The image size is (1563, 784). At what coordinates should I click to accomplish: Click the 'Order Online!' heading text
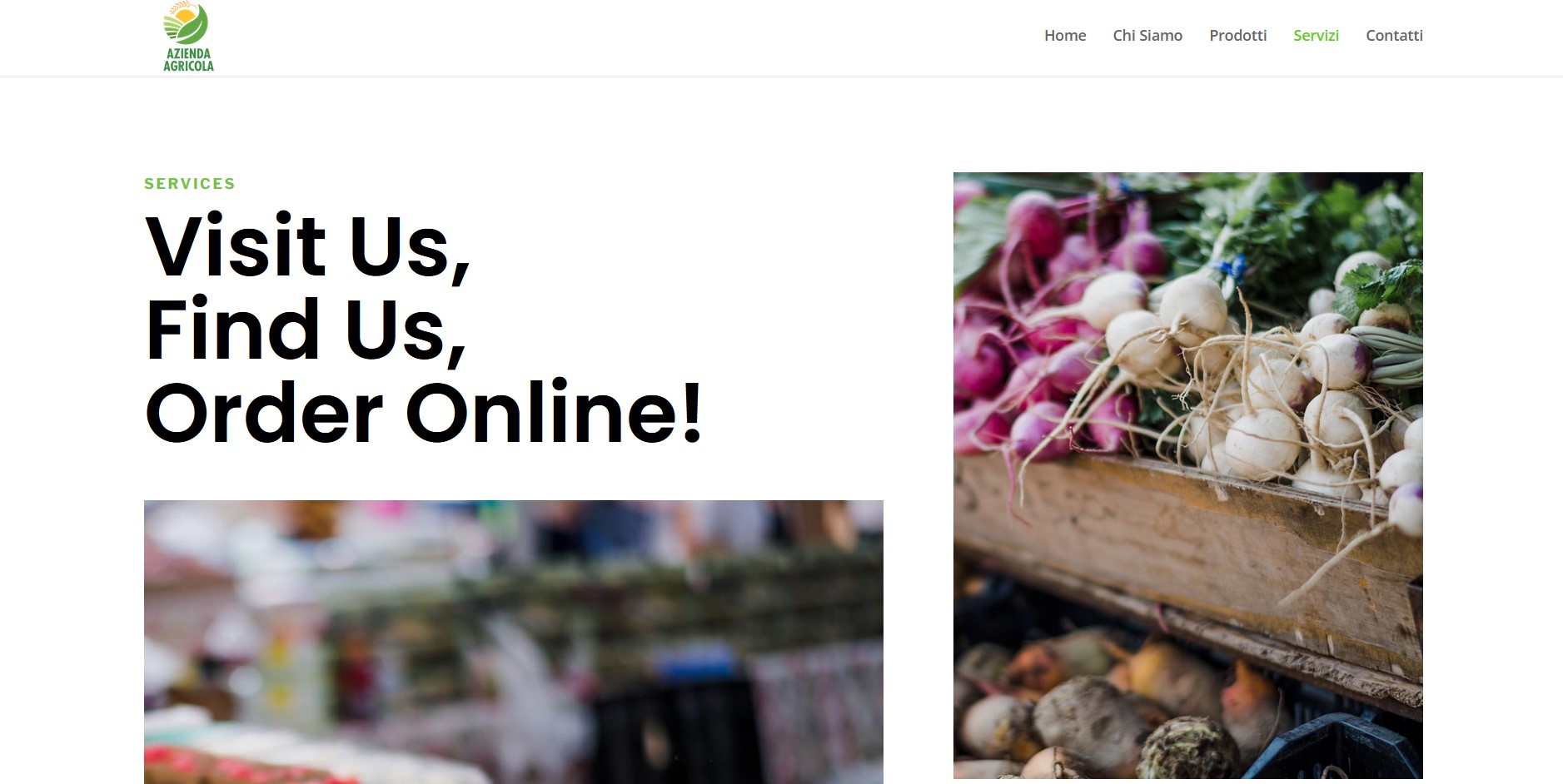point(424,413)
